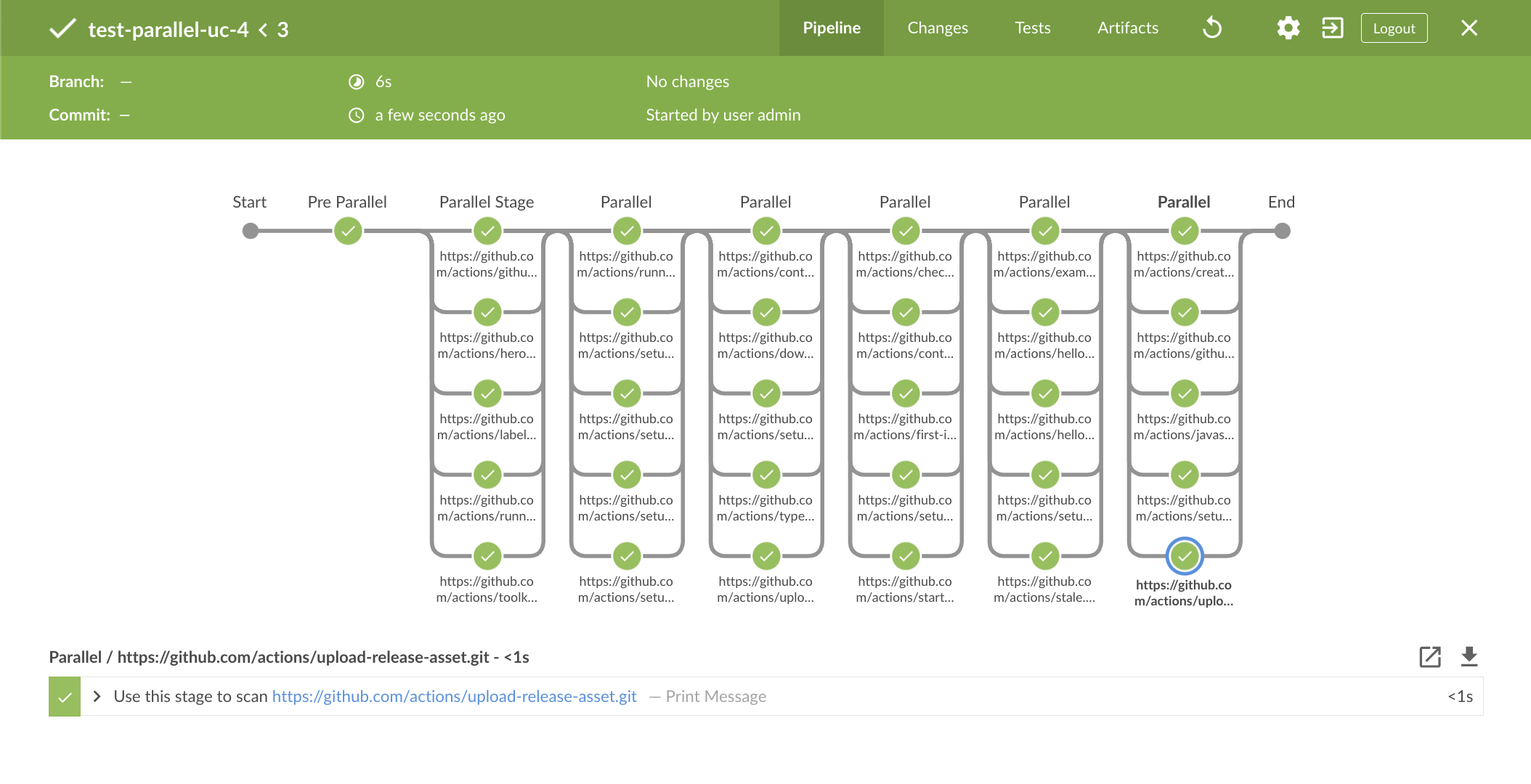1531x784 pixels.
Task: Click the green step success checkmark
Action: [x=65, y=697]
